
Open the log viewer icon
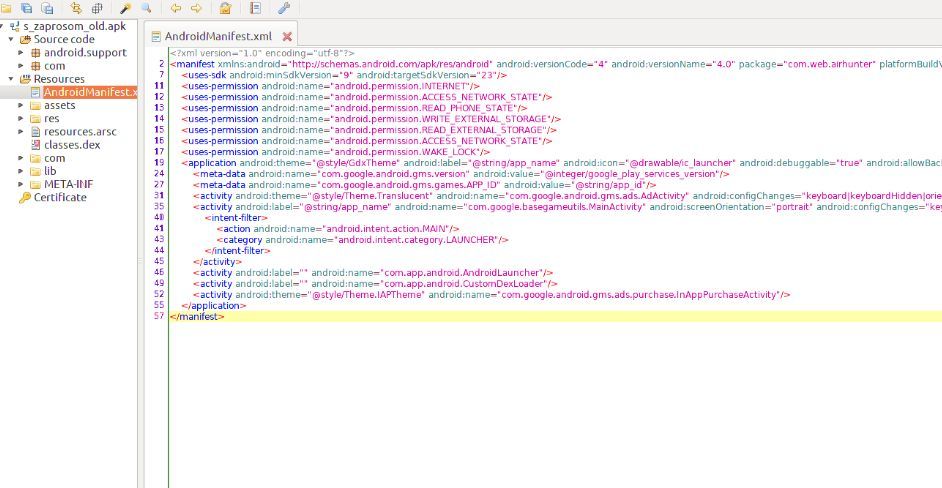(x=255, y=8)
